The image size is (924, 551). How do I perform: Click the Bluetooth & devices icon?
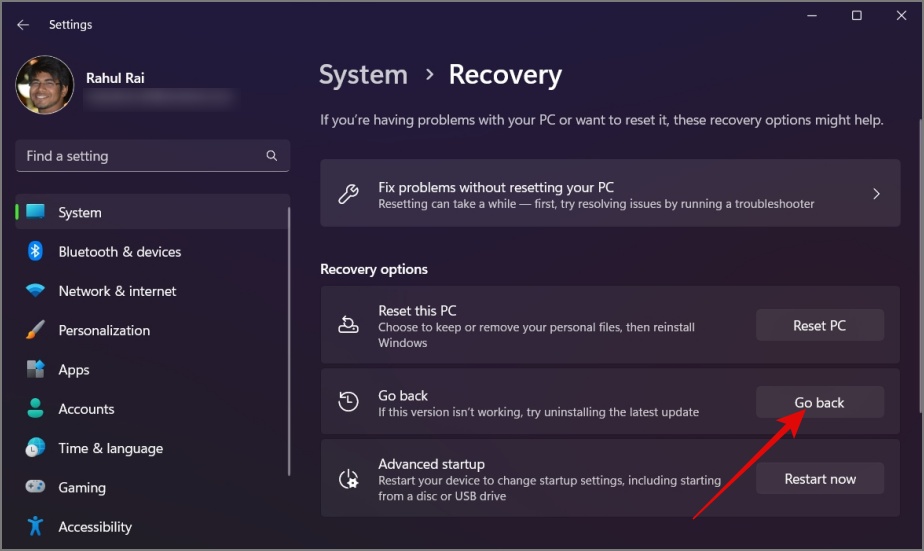point(35,251)
